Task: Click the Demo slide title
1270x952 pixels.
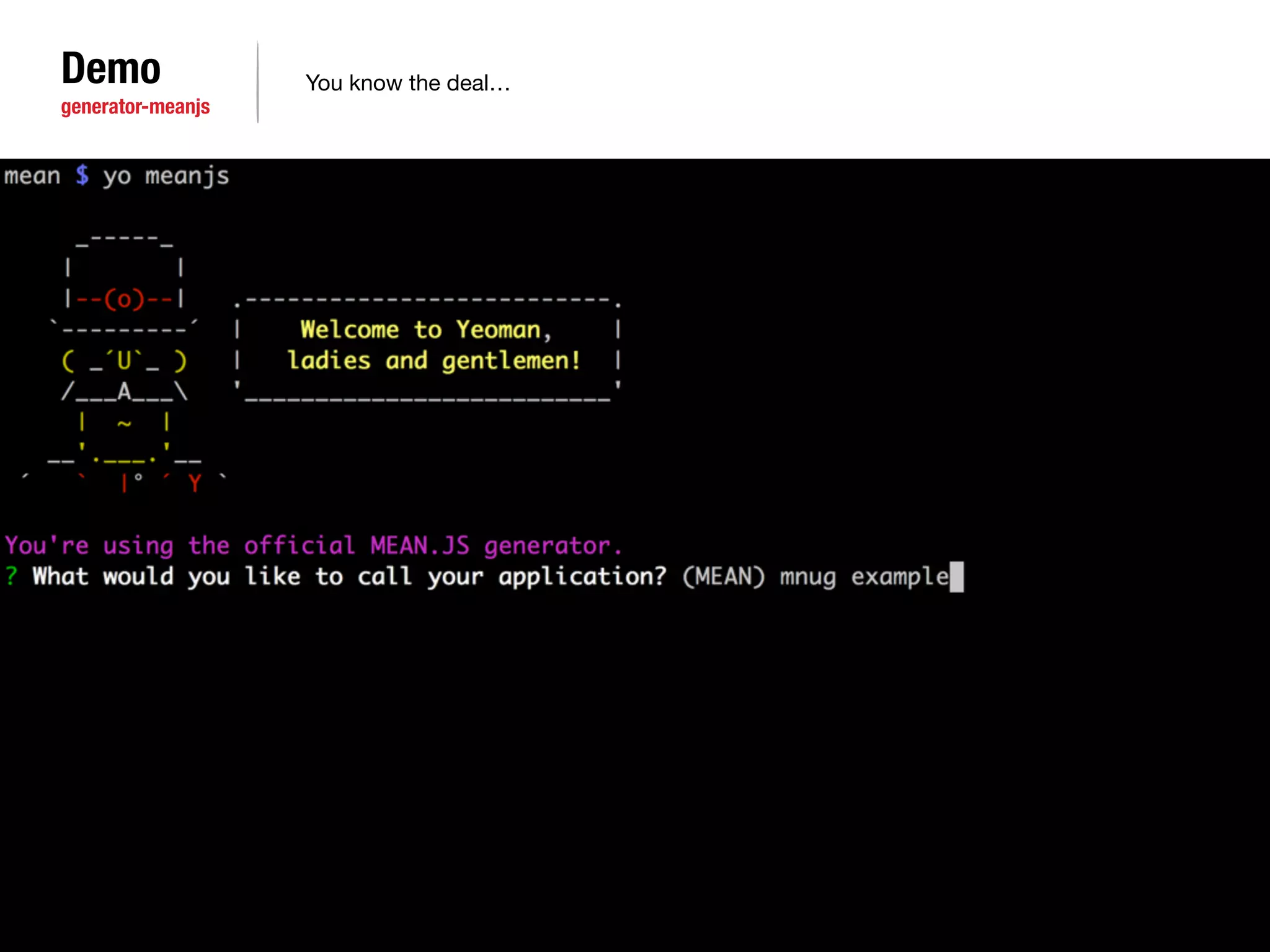Action: click(111, 69)
